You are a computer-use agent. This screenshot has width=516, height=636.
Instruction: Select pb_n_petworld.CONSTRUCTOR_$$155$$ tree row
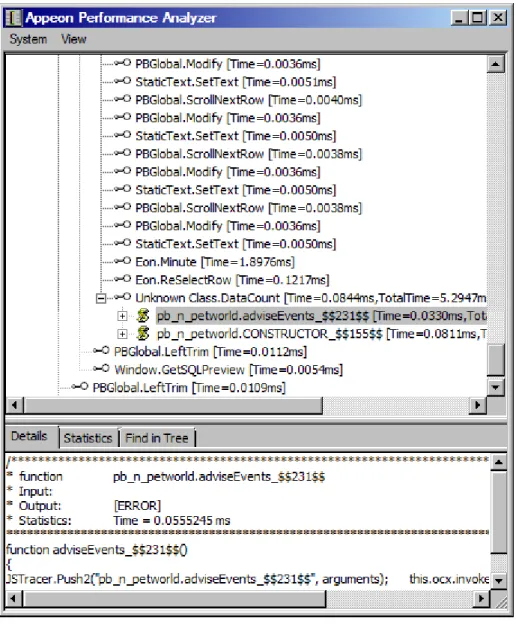[321, 334]
